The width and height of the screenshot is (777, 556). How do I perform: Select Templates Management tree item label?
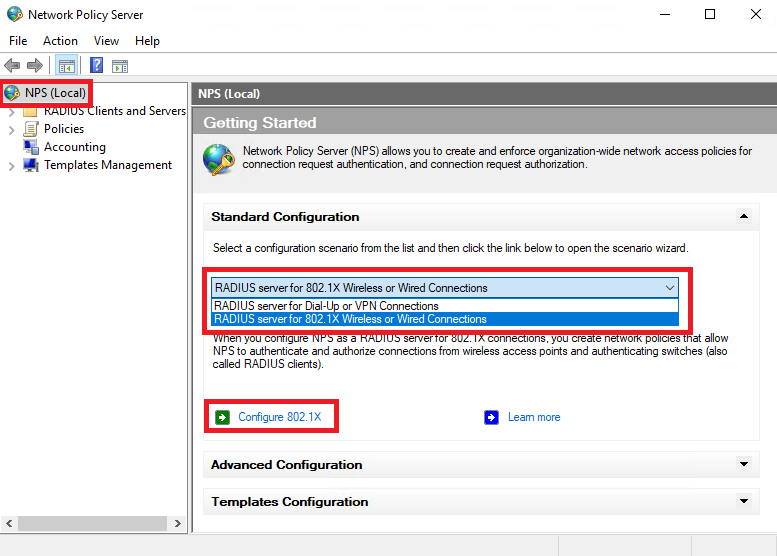[108, 165]
